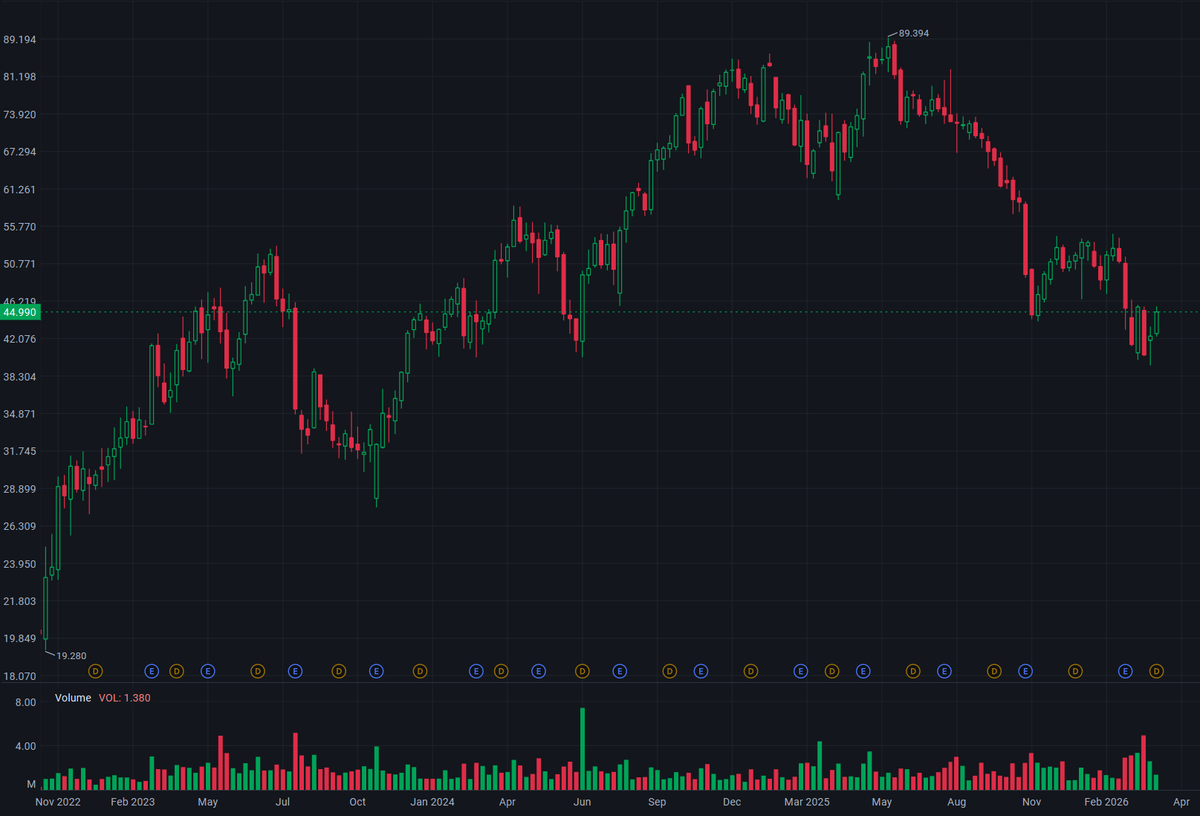Click the Jan 2024 date label
The width and height of the screenshot is (1200, 816).
tap(432, 802)
